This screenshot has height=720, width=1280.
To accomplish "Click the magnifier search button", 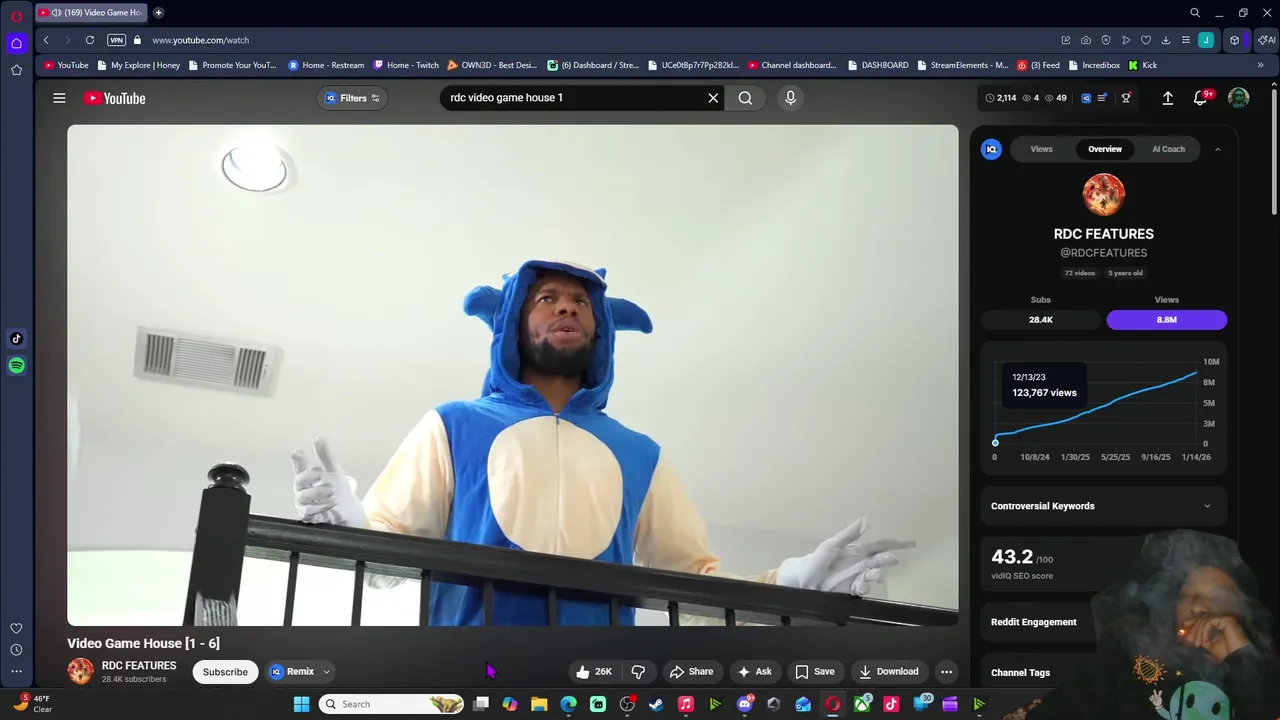I will coord(745,98).
